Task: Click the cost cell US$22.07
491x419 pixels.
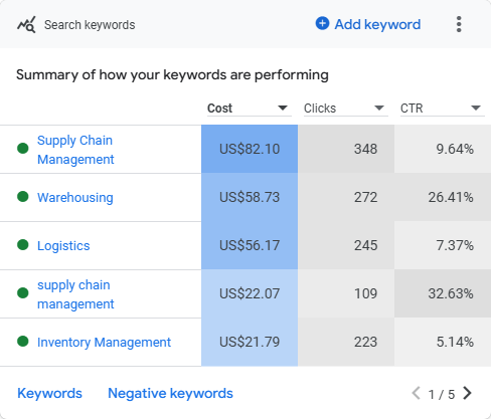Action: (x=249, y=294)
